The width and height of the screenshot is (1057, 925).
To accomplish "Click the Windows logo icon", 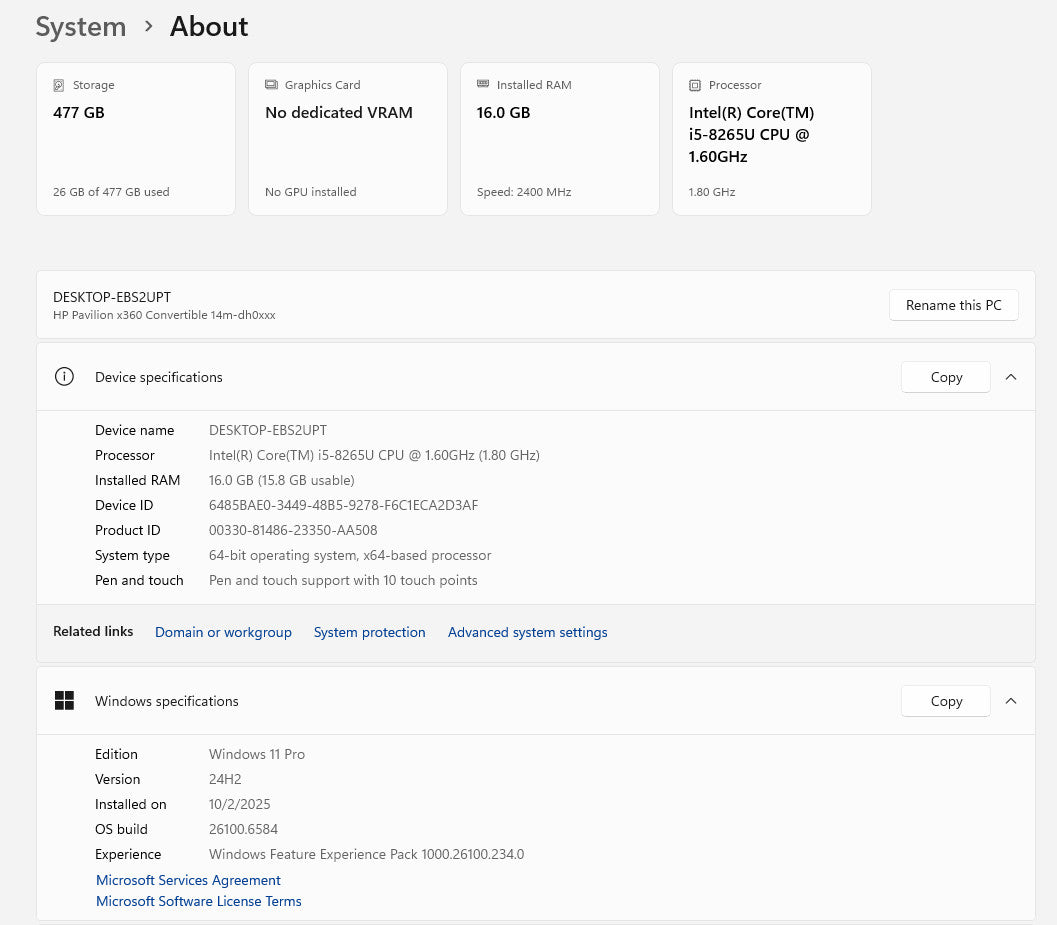I will pyautogui.click(x=64, y=701).
